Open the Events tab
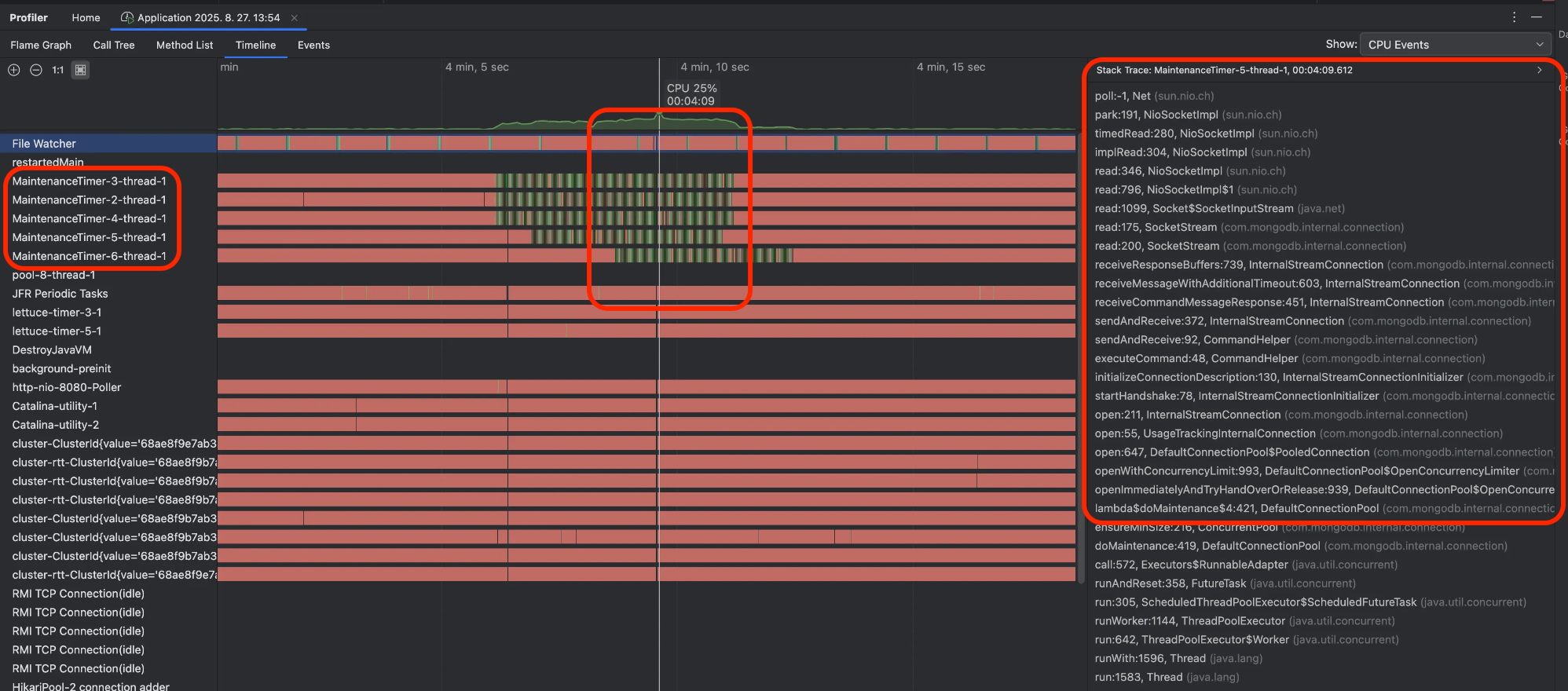Screen dimensions: 1568x691 313,46
